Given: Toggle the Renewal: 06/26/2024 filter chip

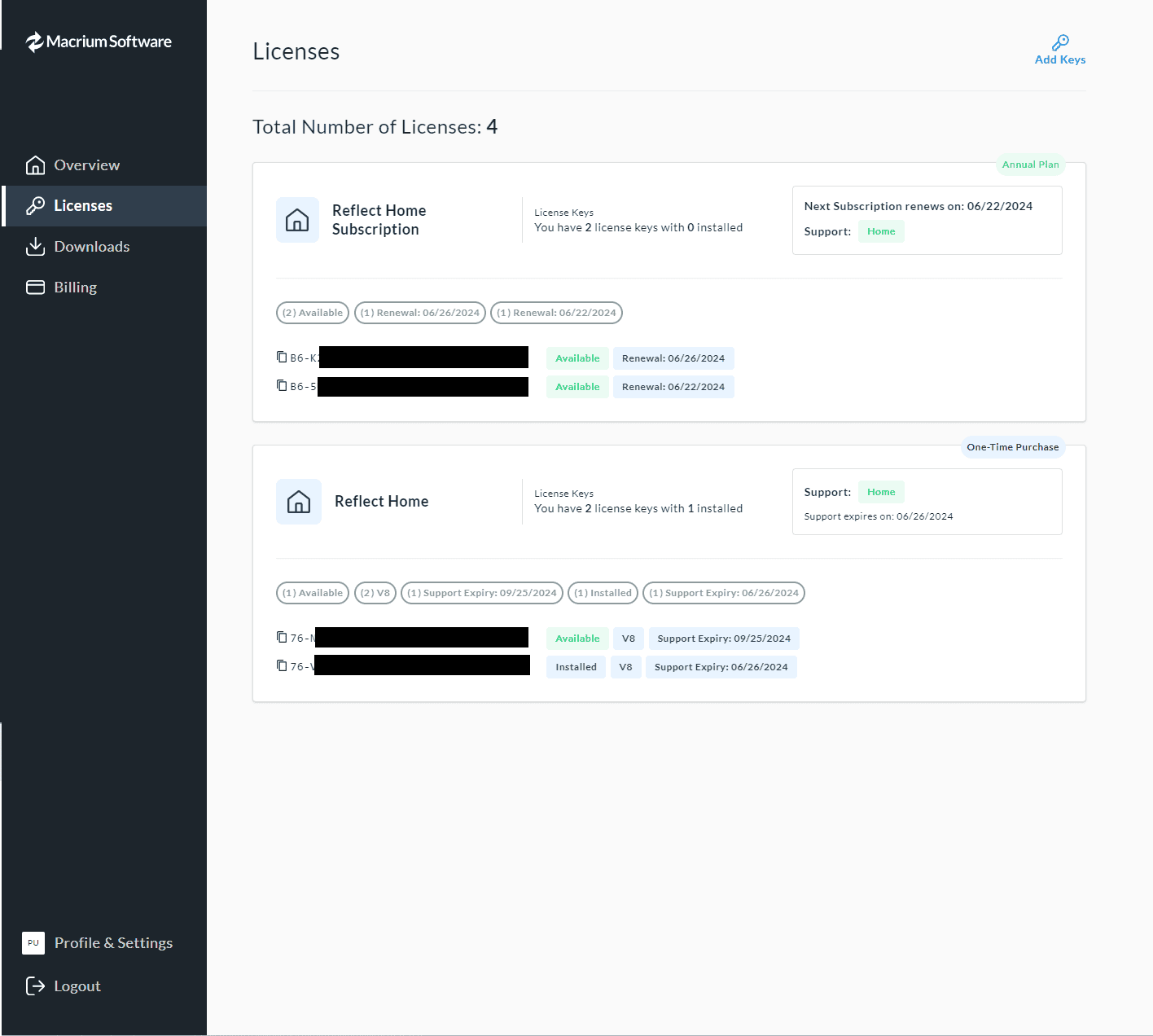Looking at the screenshot, I should point(420,313).
